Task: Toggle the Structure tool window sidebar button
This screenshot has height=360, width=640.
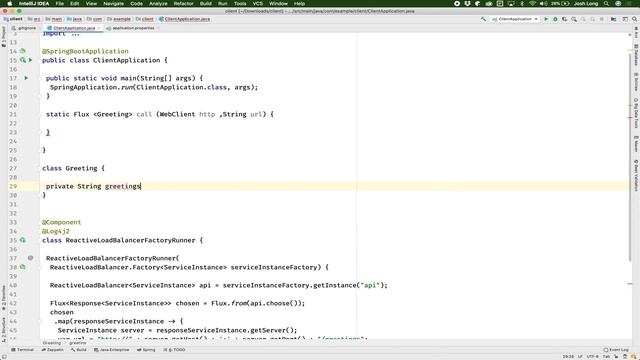Action: click(4, 329)
